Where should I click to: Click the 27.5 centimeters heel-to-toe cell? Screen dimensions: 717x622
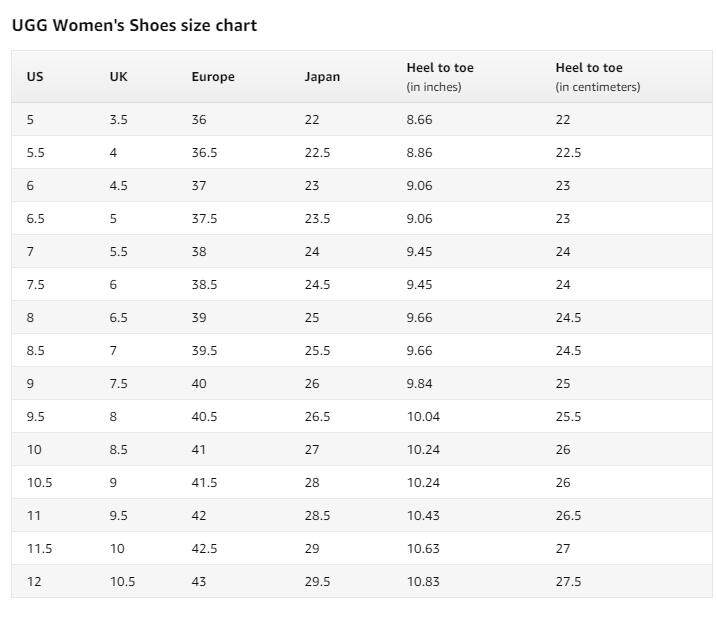568,582
